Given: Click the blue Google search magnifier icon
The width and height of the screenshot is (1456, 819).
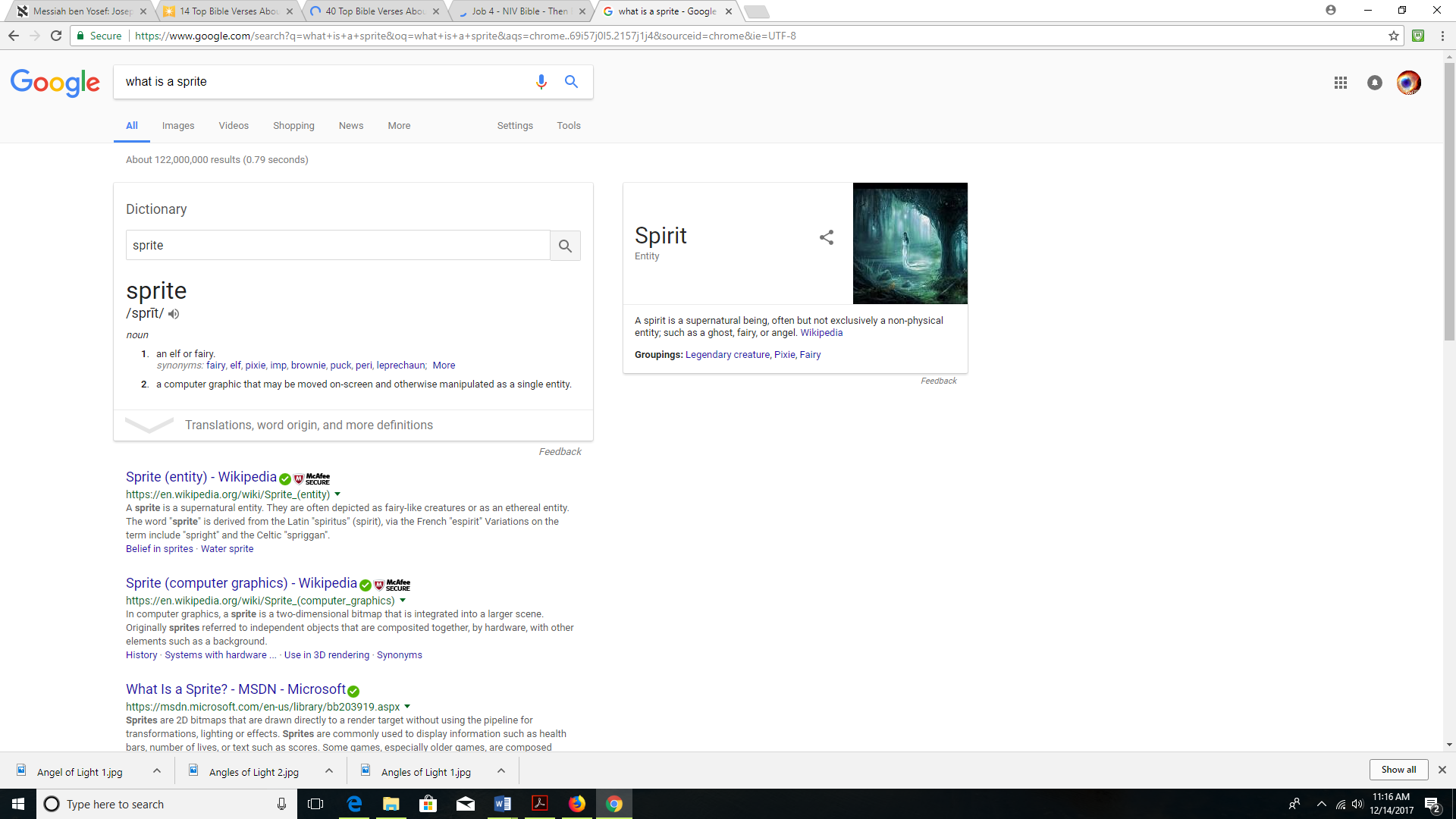Looking at the screenshot, I should (571, 82).
